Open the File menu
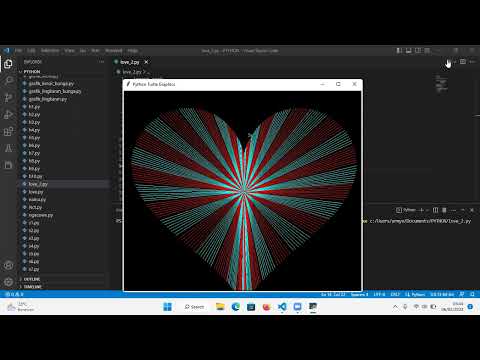The image size is (480, 360). (x=19, y=51)
